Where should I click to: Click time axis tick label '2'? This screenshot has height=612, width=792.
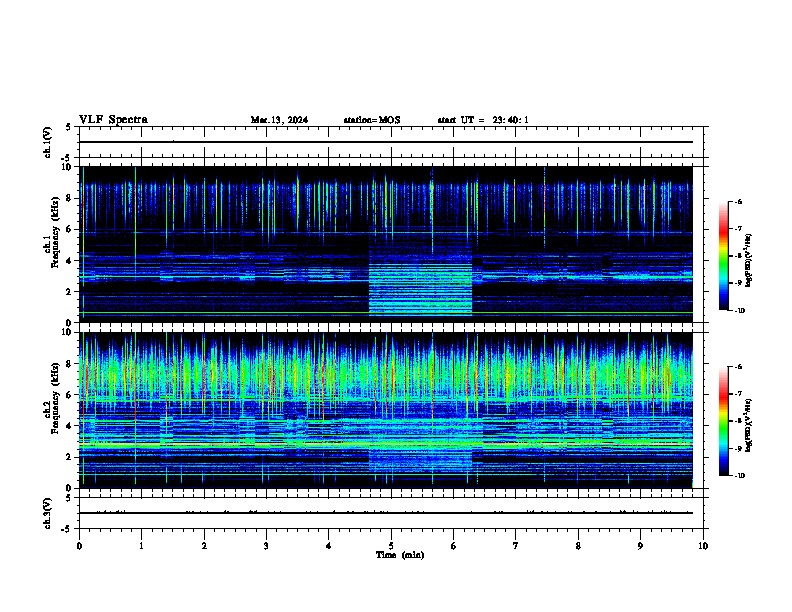(x=204, y=546)
